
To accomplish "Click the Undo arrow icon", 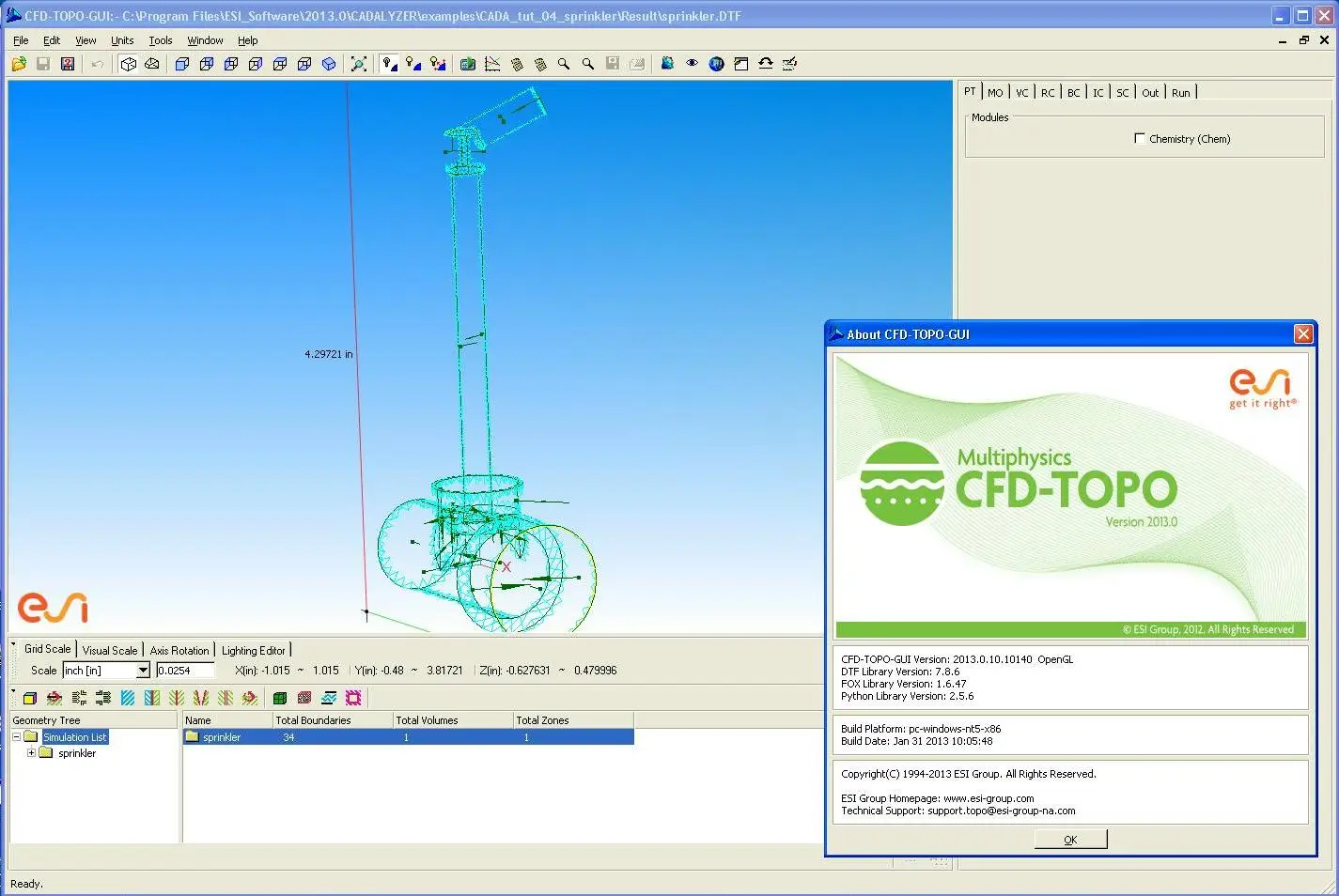I will pos(97,63).
